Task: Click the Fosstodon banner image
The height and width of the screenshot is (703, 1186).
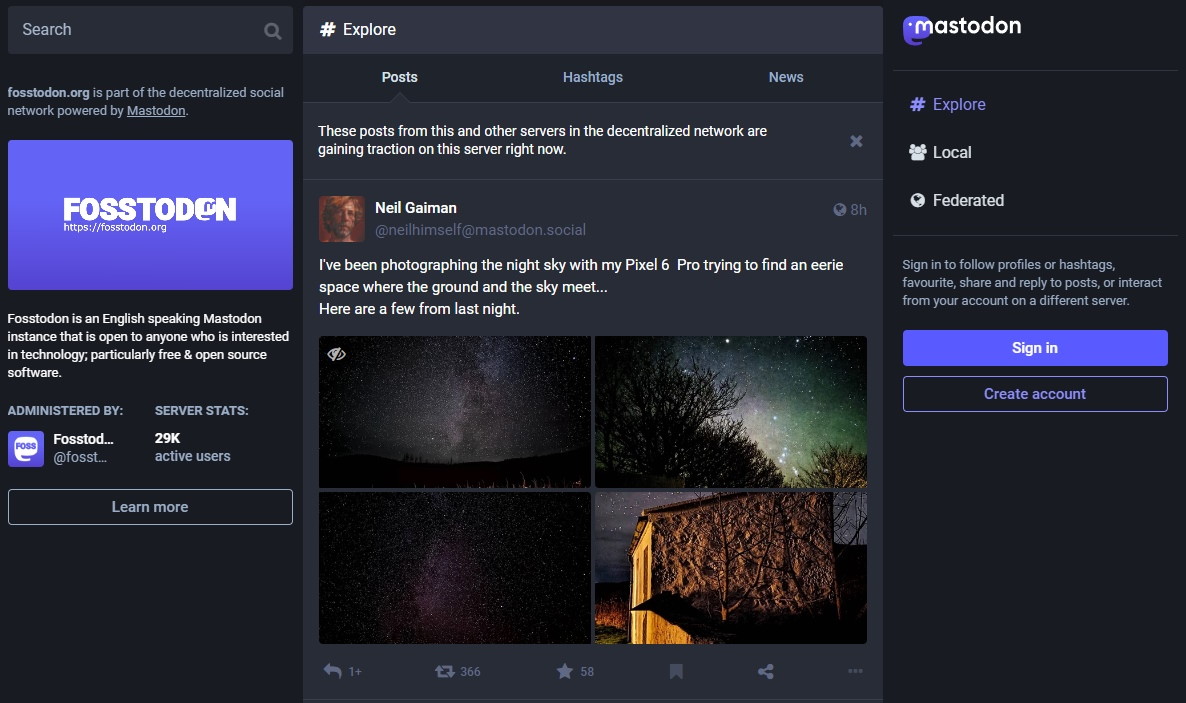Action: pos(150,215)
